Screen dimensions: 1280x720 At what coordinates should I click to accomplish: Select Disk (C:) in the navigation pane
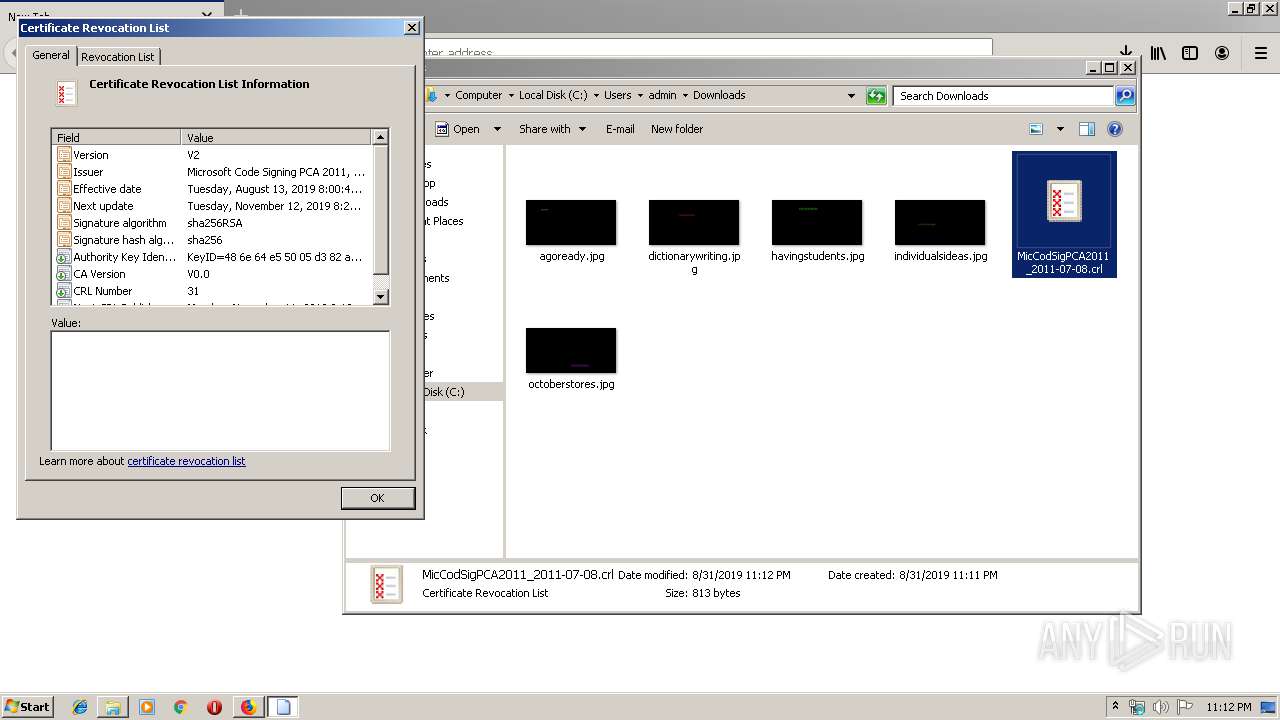click(445, 392)
